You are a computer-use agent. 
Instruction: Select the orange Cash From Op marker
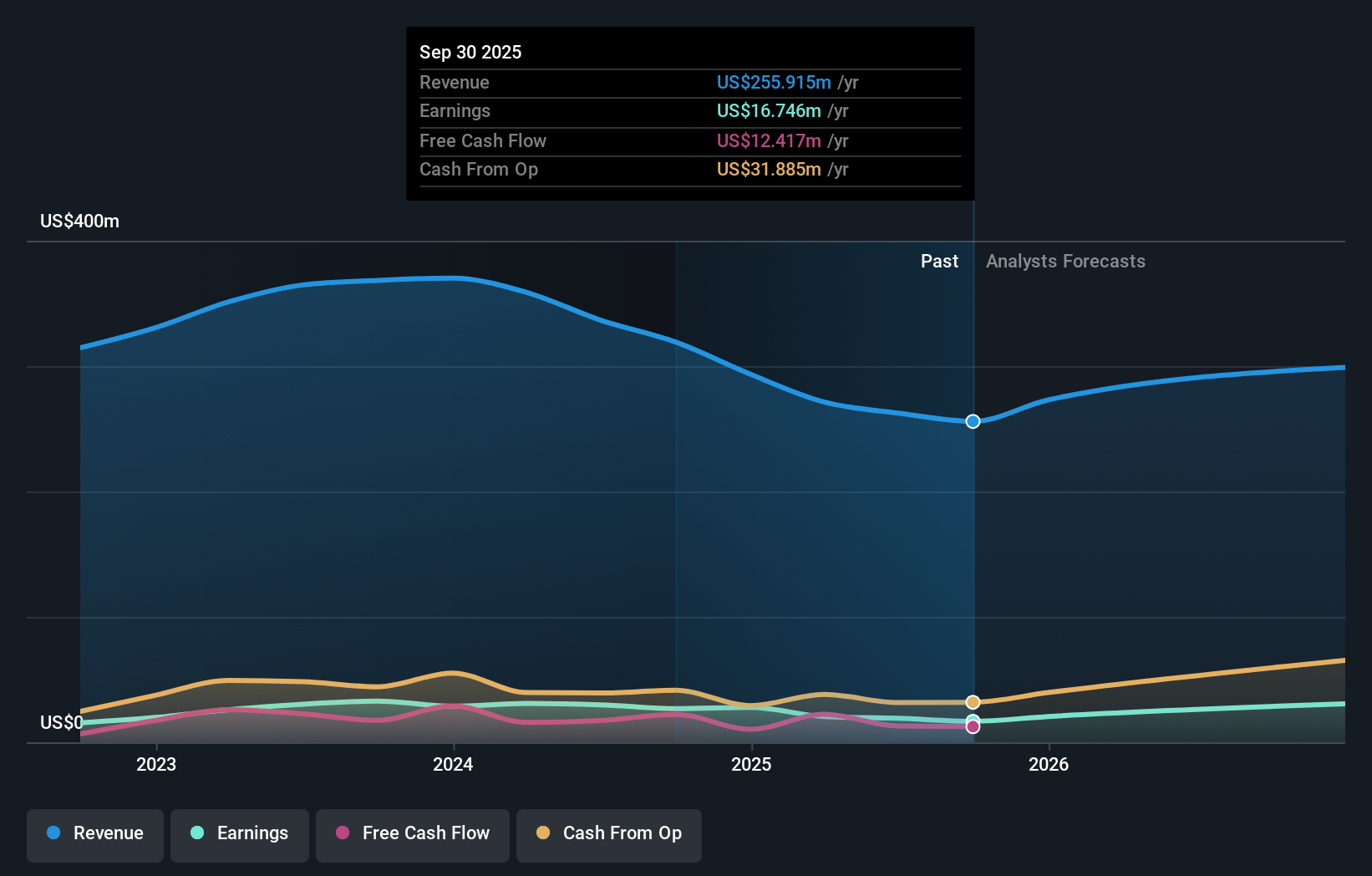(972, 702)
